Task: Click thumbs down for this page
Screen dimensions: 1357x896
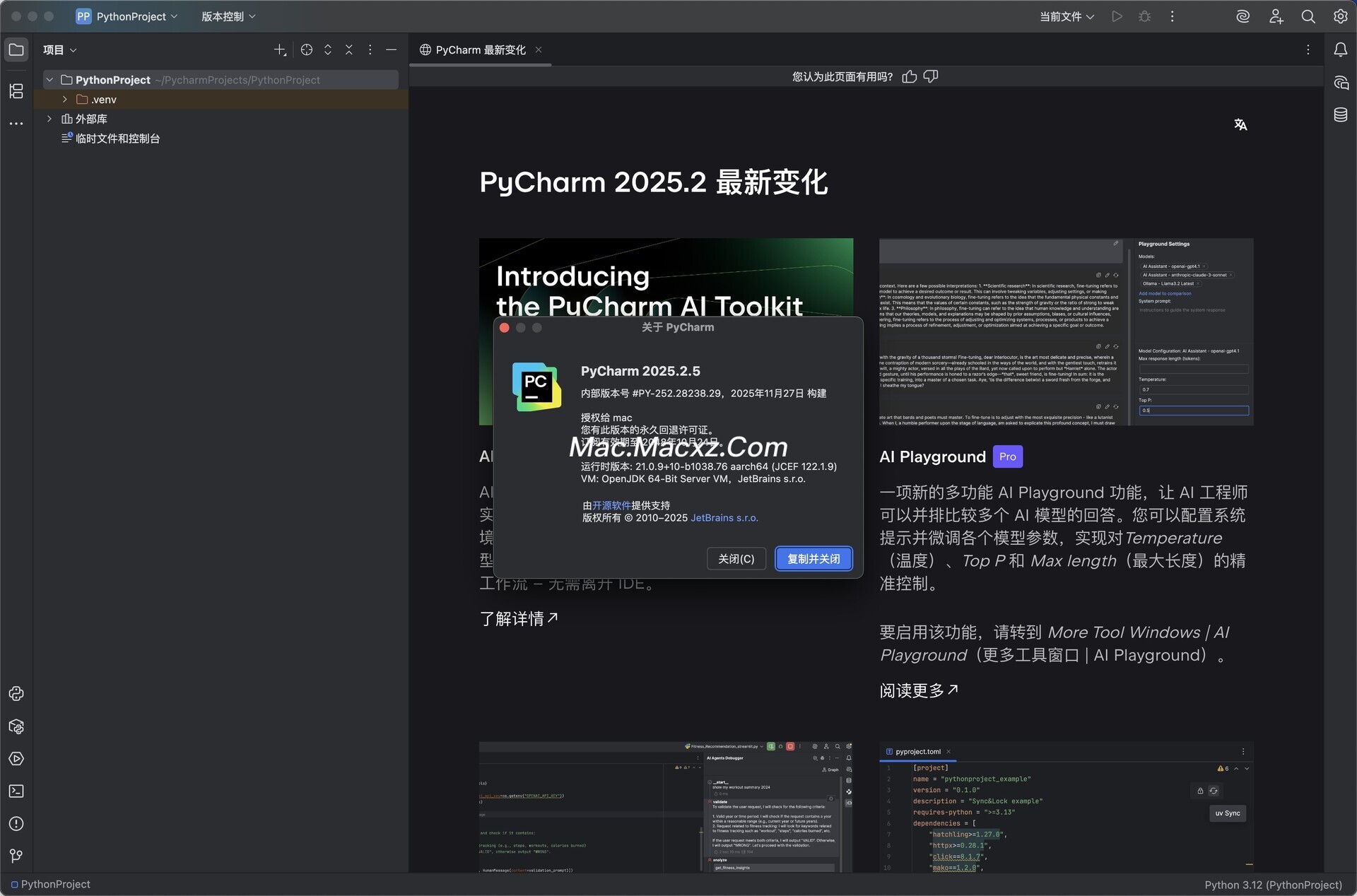Action: (931, 76)
